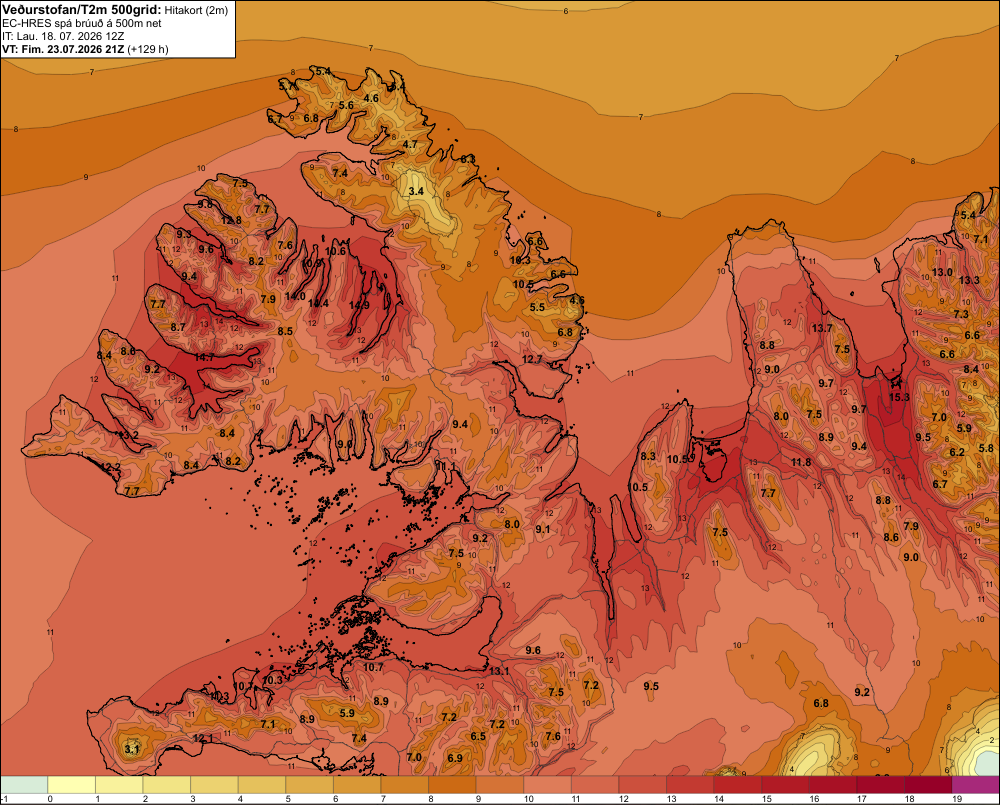Select the pale green swatch at legend start
This screenshot has height=805, width=1000.
pyautogui.click(x=24, y=785)
